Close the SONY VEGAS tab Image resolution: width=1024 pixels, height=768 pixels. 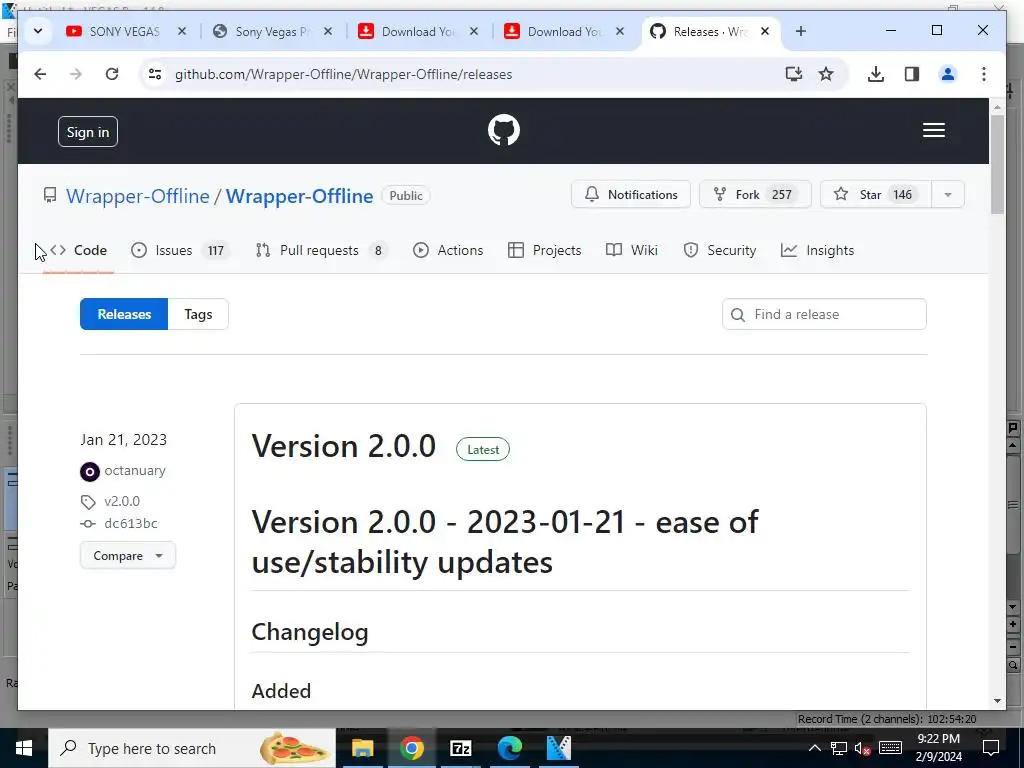pos(182,31)
